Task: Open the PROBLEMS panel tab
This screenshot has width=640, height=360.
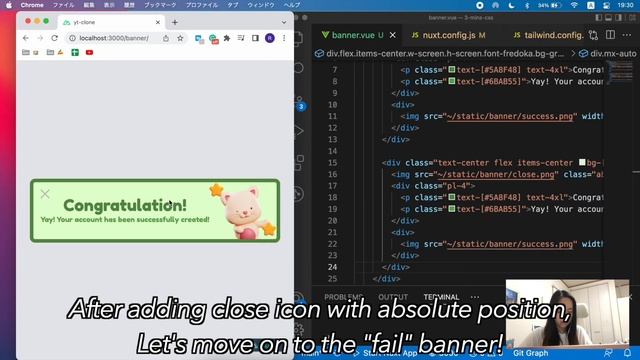Action: (343, 297)
